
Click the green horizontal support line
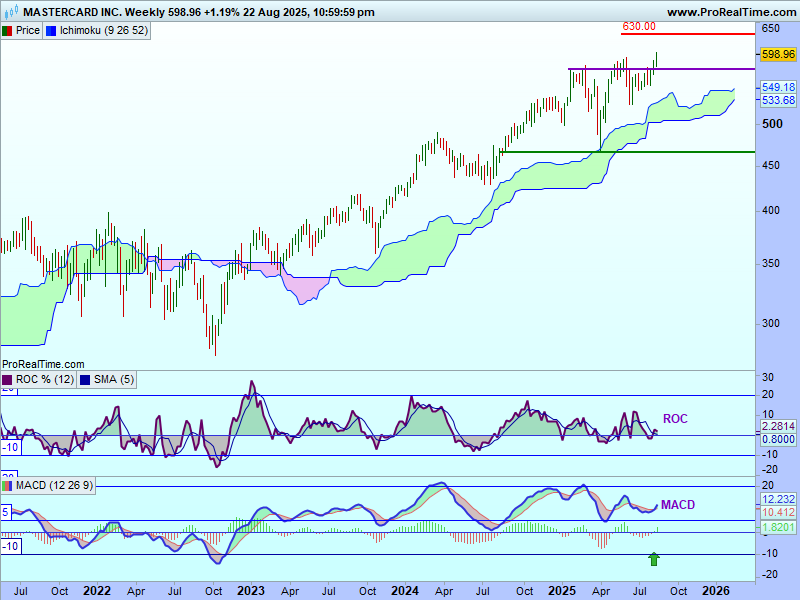628,152
